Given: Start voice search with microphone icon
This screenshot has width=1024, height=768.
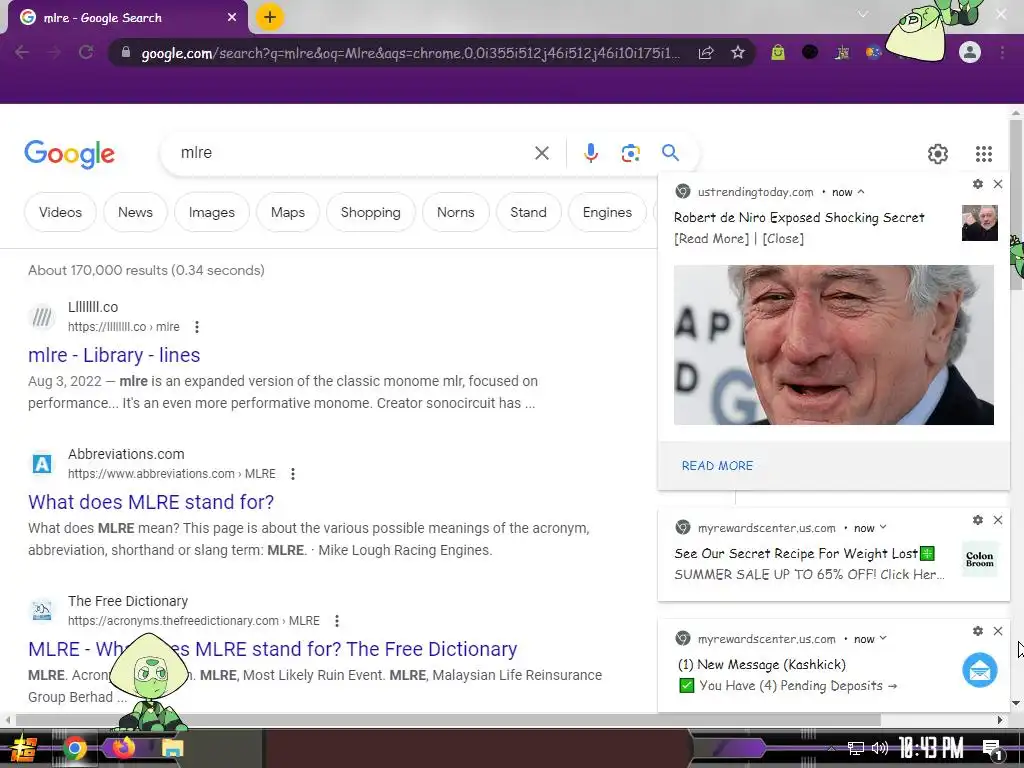Looking at the screenshot, I should click(590, 153).
